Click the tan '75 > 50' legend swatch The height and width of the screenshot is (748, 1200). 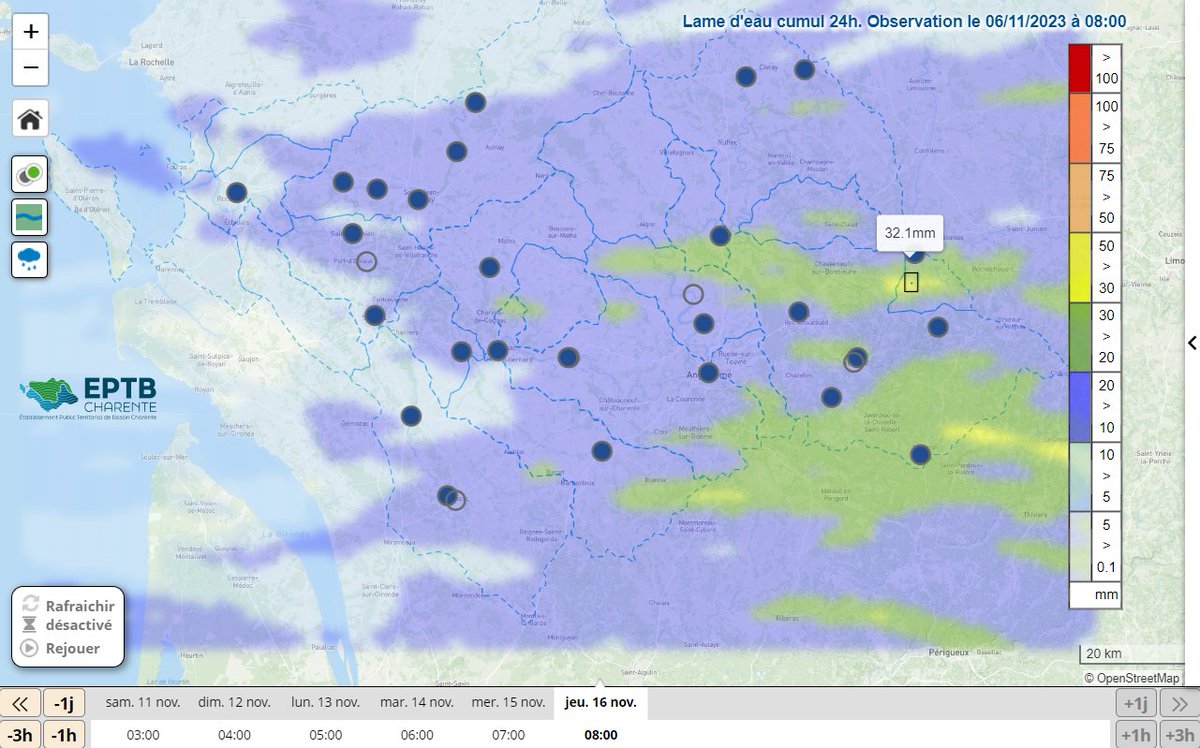(1079, 198)
